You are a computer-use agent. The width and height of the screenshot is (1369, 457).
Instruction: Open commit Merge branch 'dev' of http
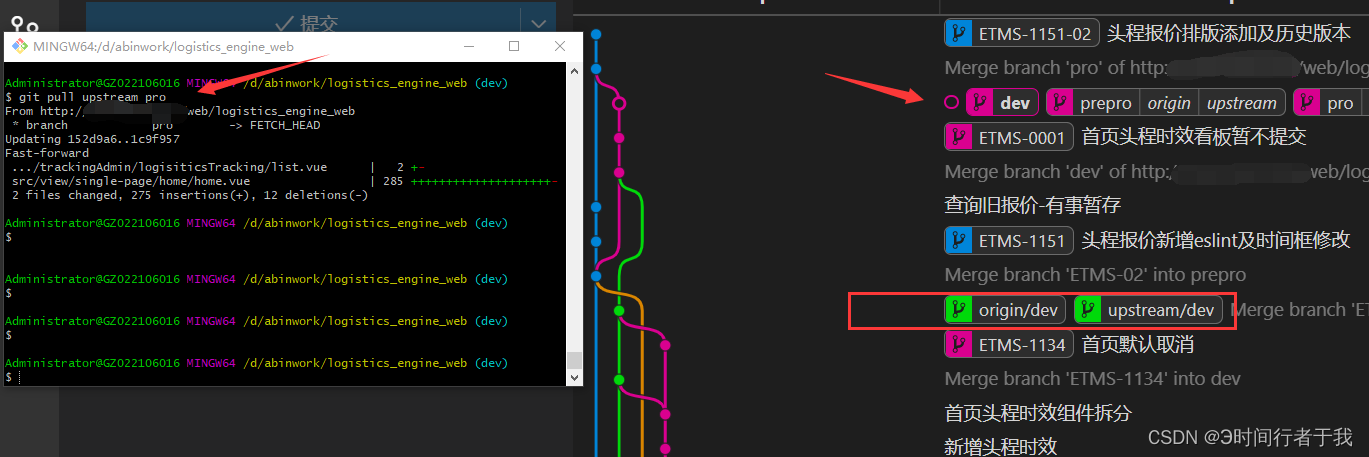[1156, 172]
